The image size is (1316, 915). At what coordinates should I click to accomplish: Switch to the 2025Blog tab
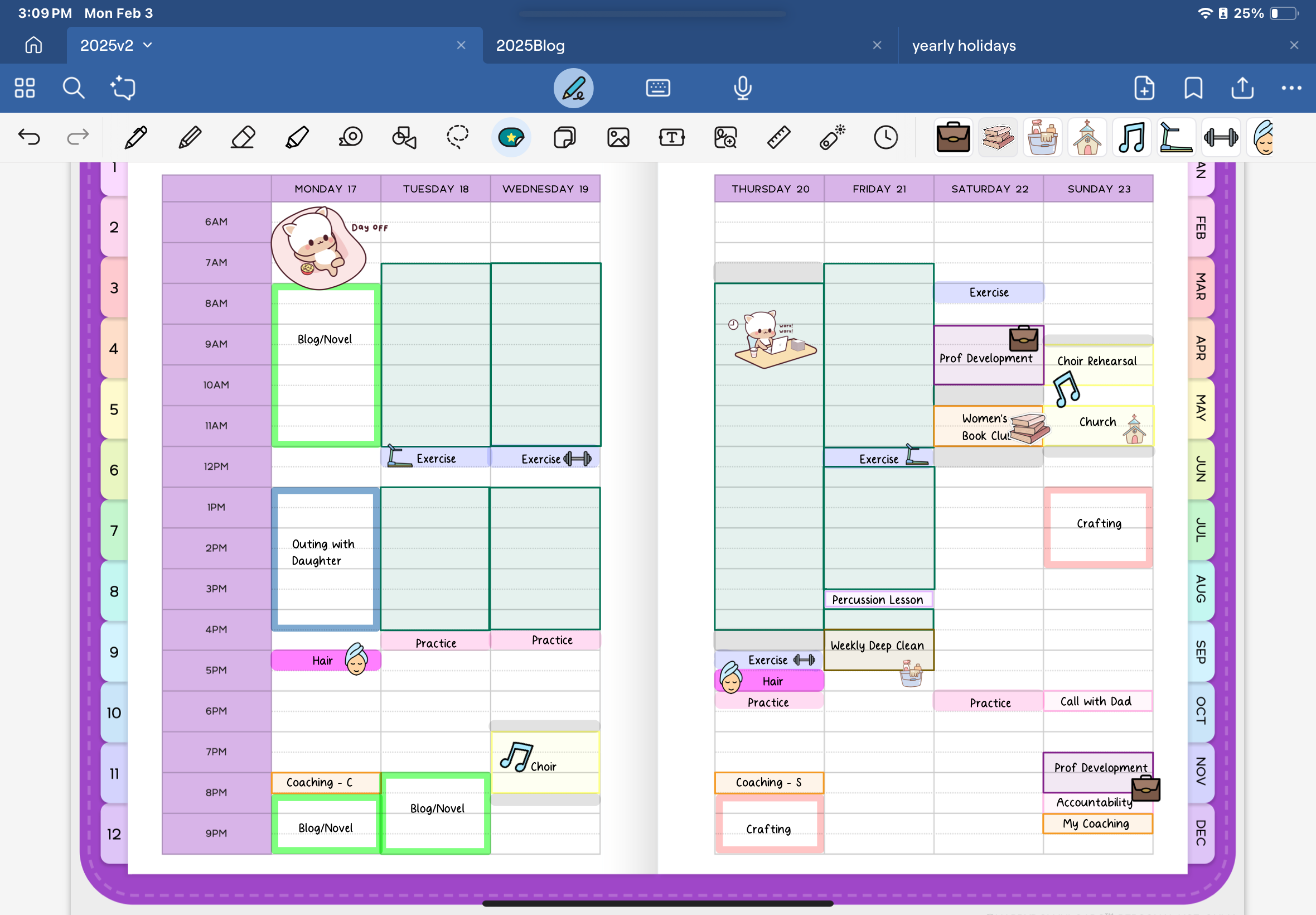click(530, 45)
